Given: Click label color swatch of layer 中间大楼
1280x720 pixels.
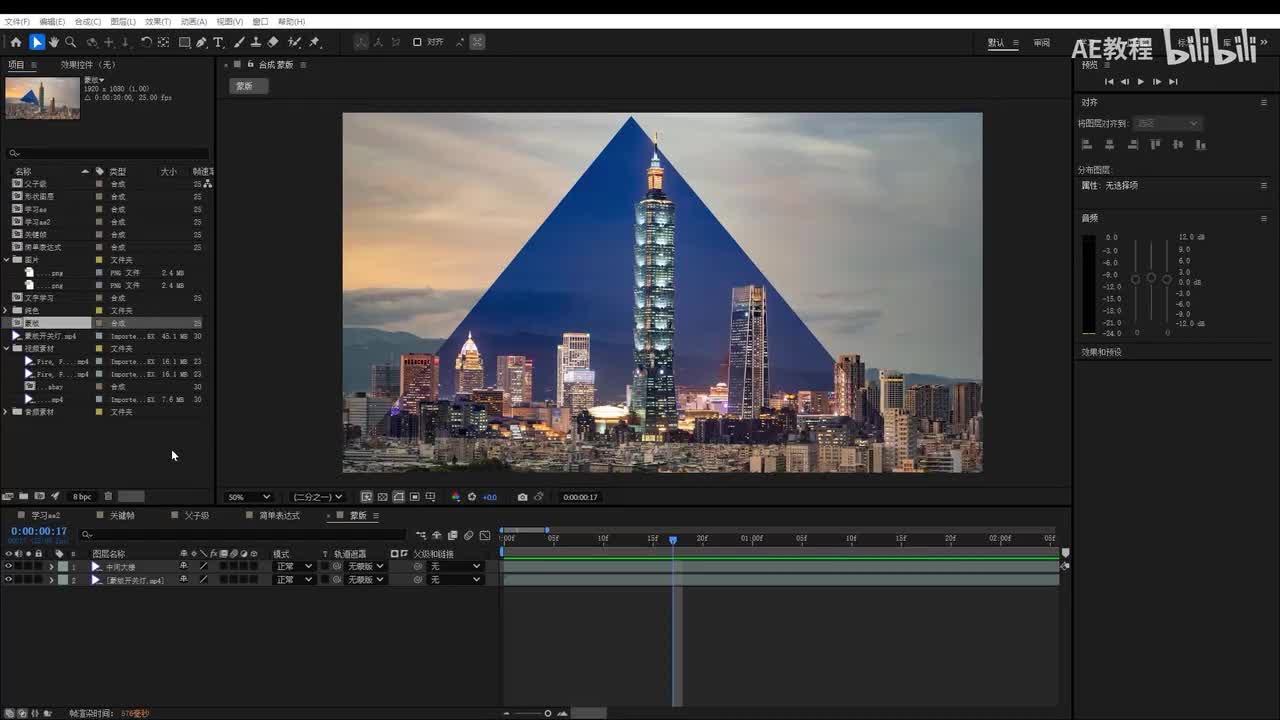Looking at the screenshot, I should (63, 566).
